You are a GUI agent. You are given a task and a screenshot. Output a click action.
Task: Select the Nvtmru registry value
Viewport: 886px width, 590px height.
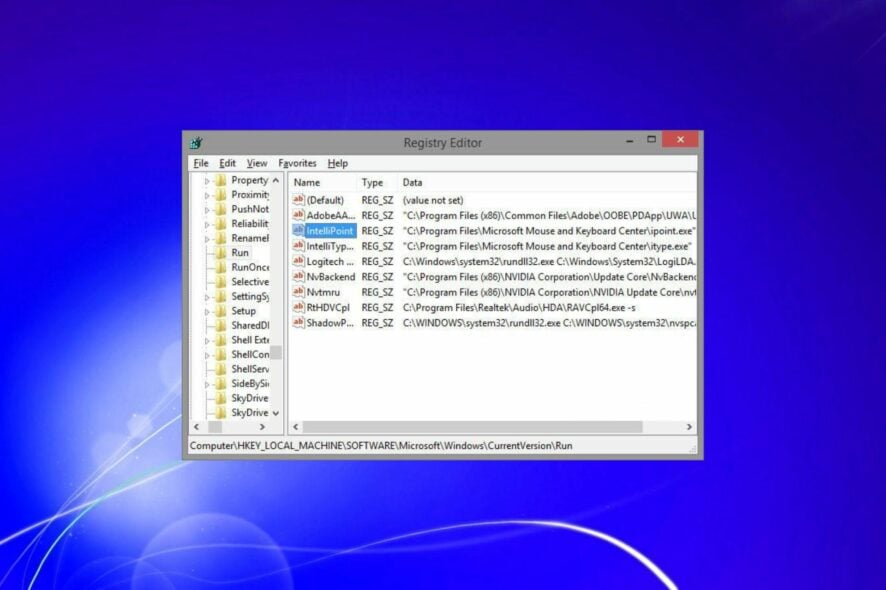click(322, 292)
